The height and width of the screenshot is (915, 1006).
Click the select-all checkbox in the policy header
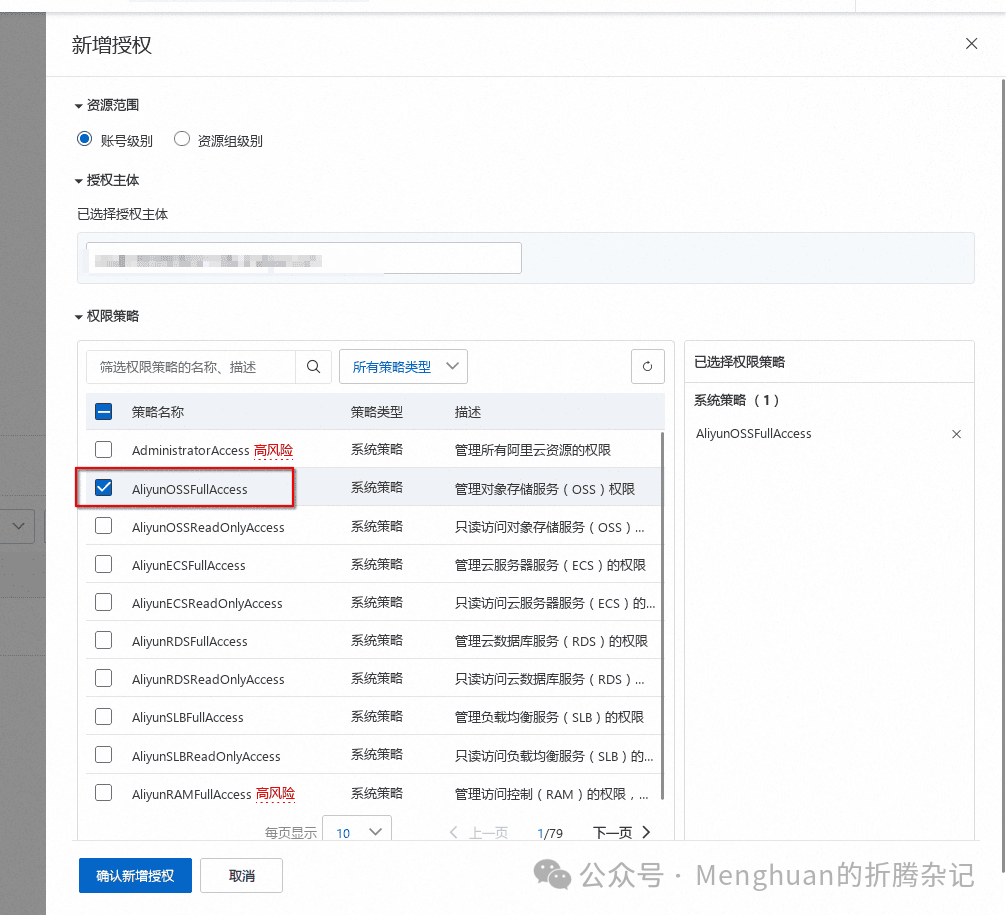pos(103,410)
